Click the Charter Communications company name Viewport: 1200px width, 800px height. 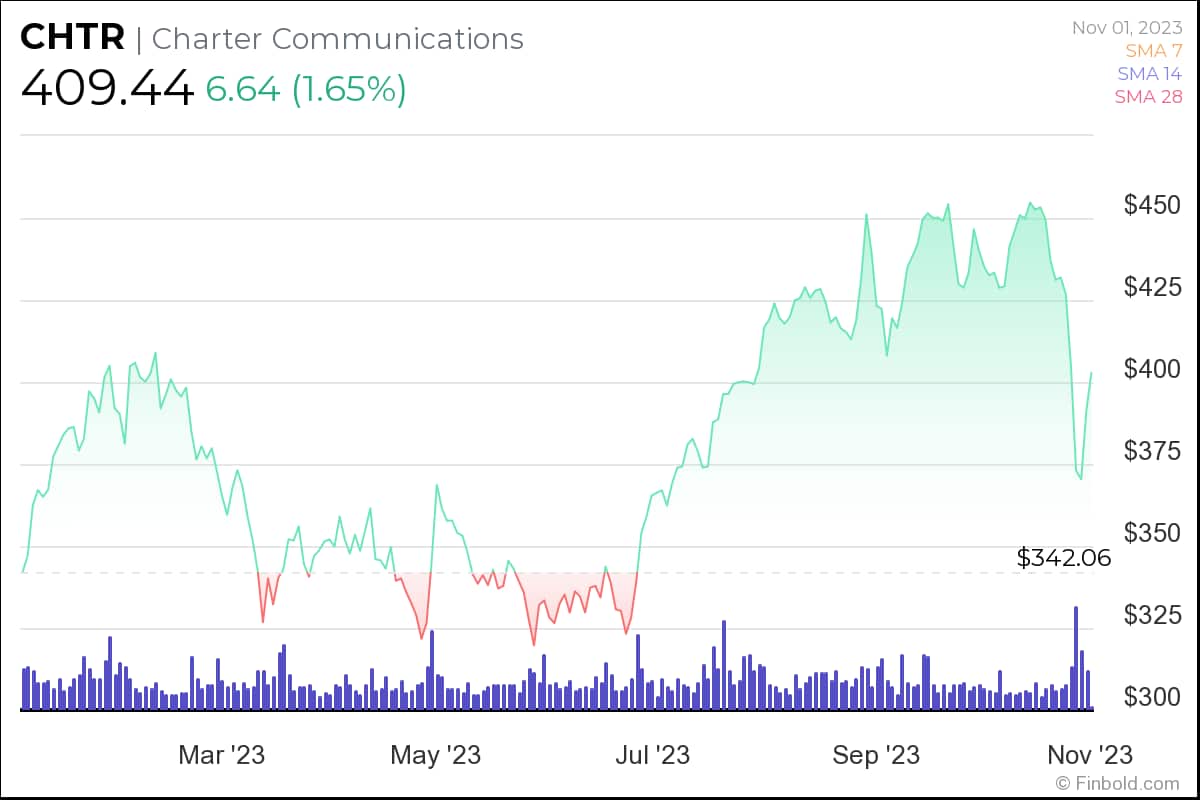pos(337,39)
